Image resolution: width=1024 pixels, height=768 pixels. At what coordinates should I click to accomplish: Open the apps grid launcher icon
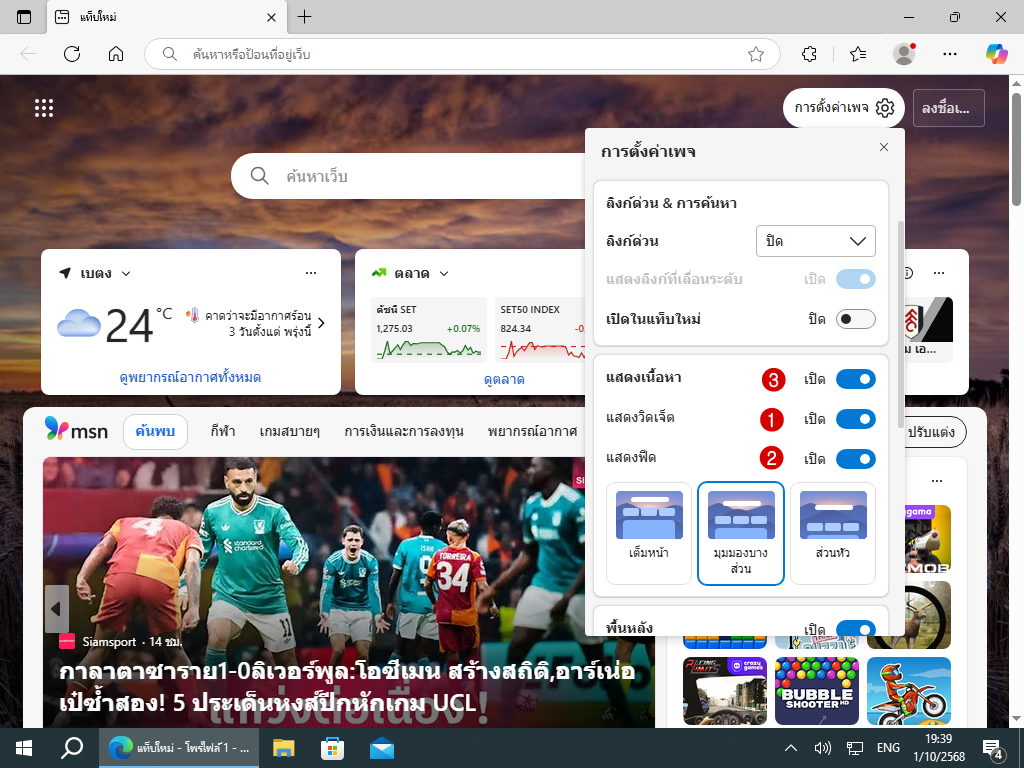point(44,108)
